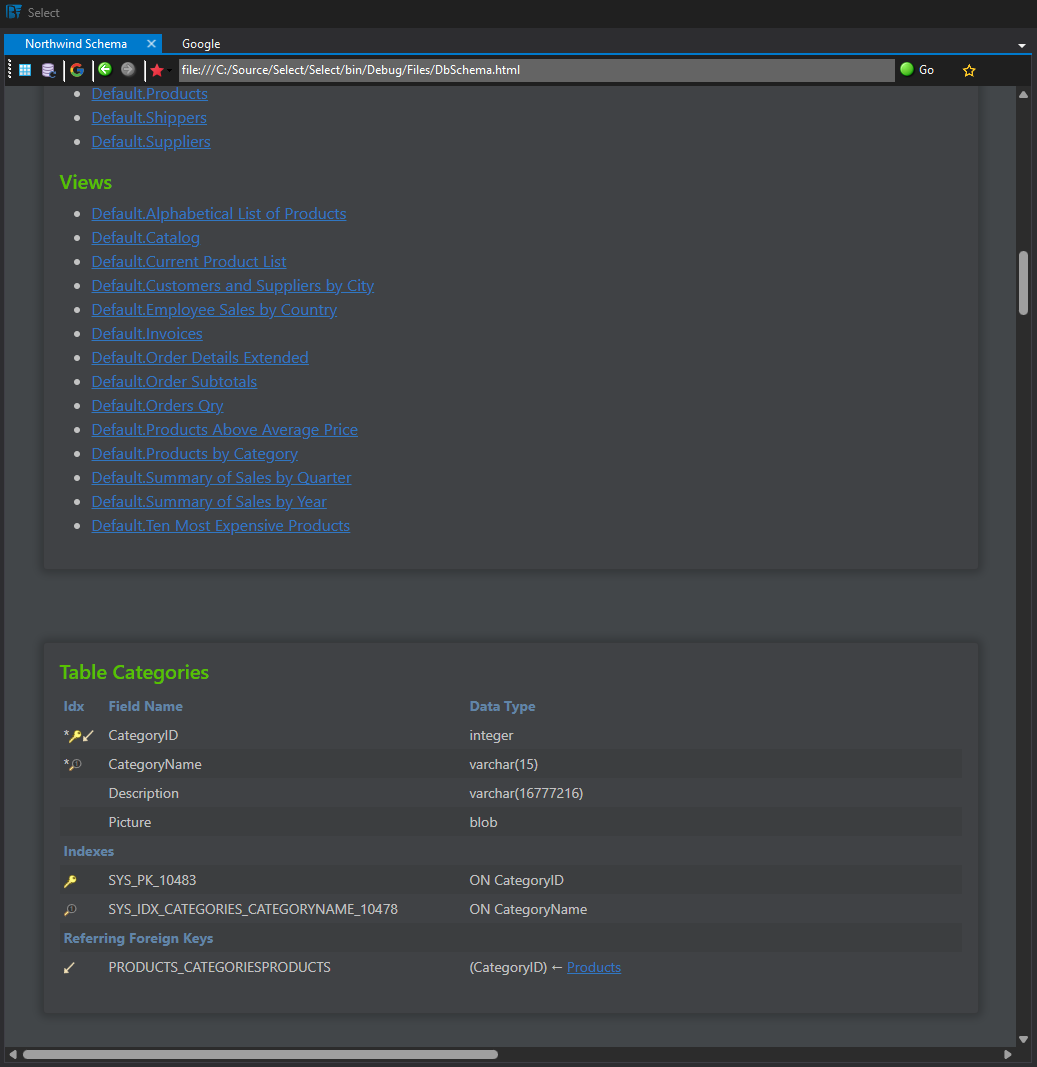Image resolution: width=1037 pixels, height=1067 pixels.
Task: Close the Northwind Schema tab
Action: click(x=151, y=44)
